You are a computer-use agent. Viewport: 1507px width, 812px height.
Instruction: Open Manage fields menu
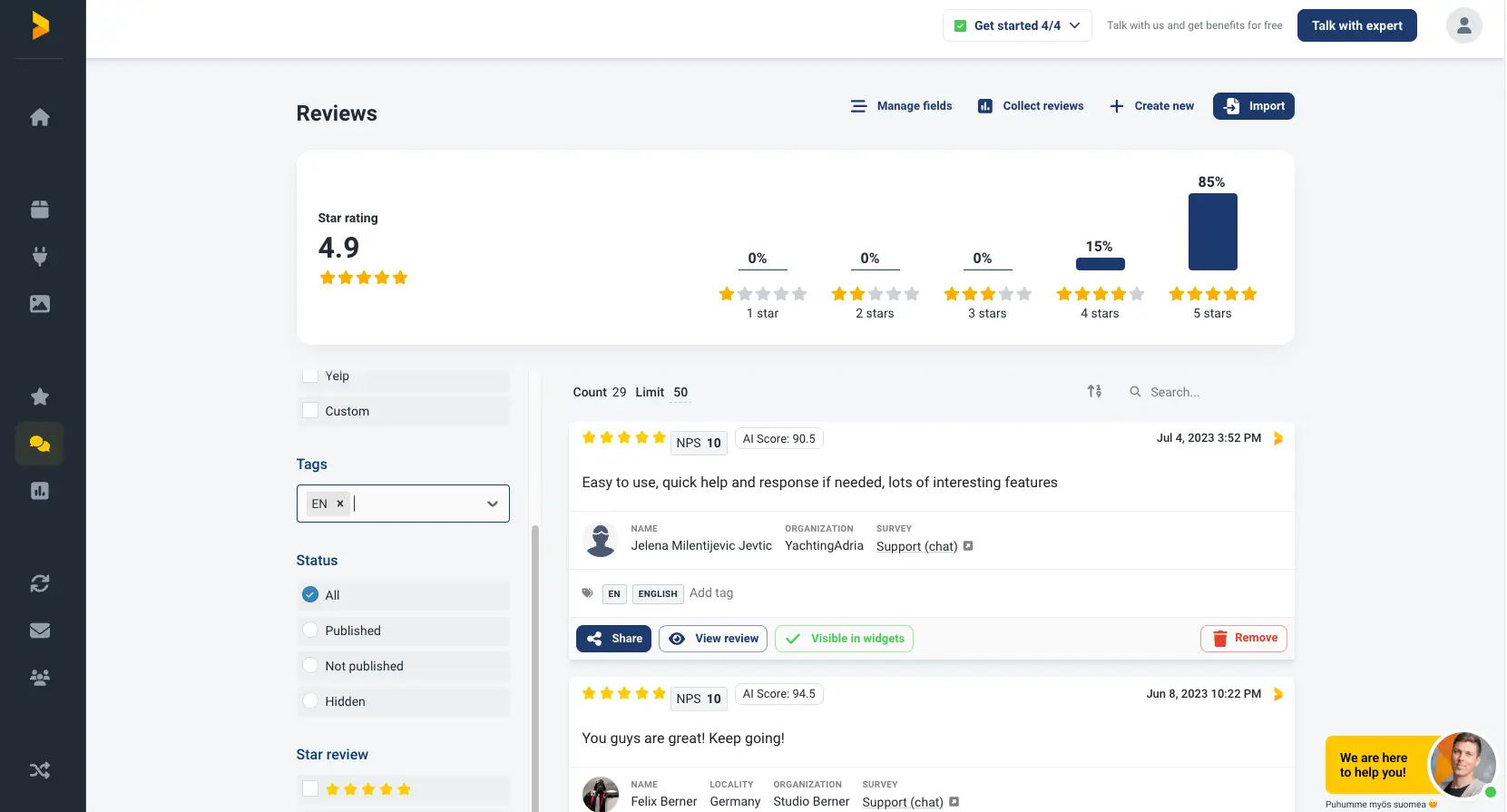point(901,106)
